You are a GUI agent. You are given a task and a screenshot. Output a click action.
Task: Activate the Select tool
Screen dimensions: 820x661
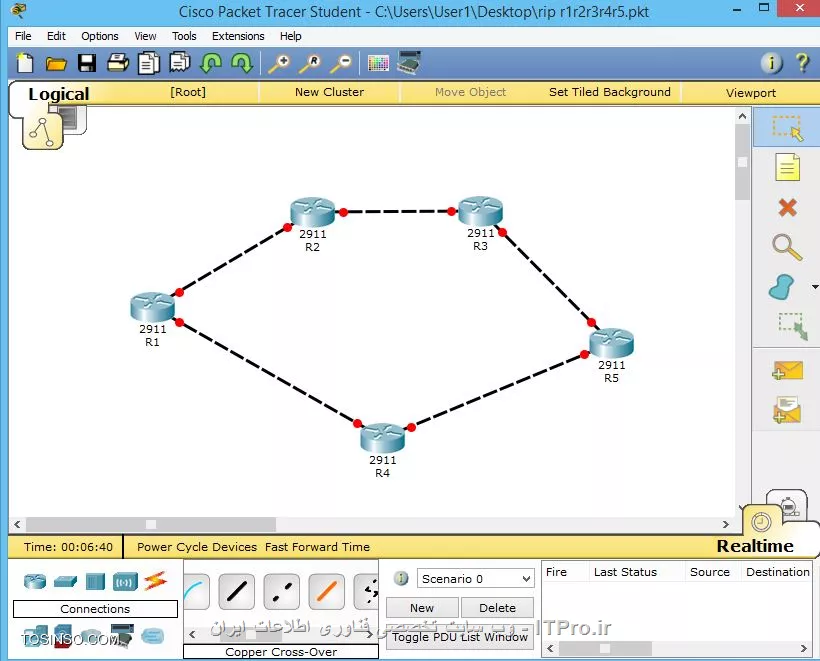(x=787, y=128)
